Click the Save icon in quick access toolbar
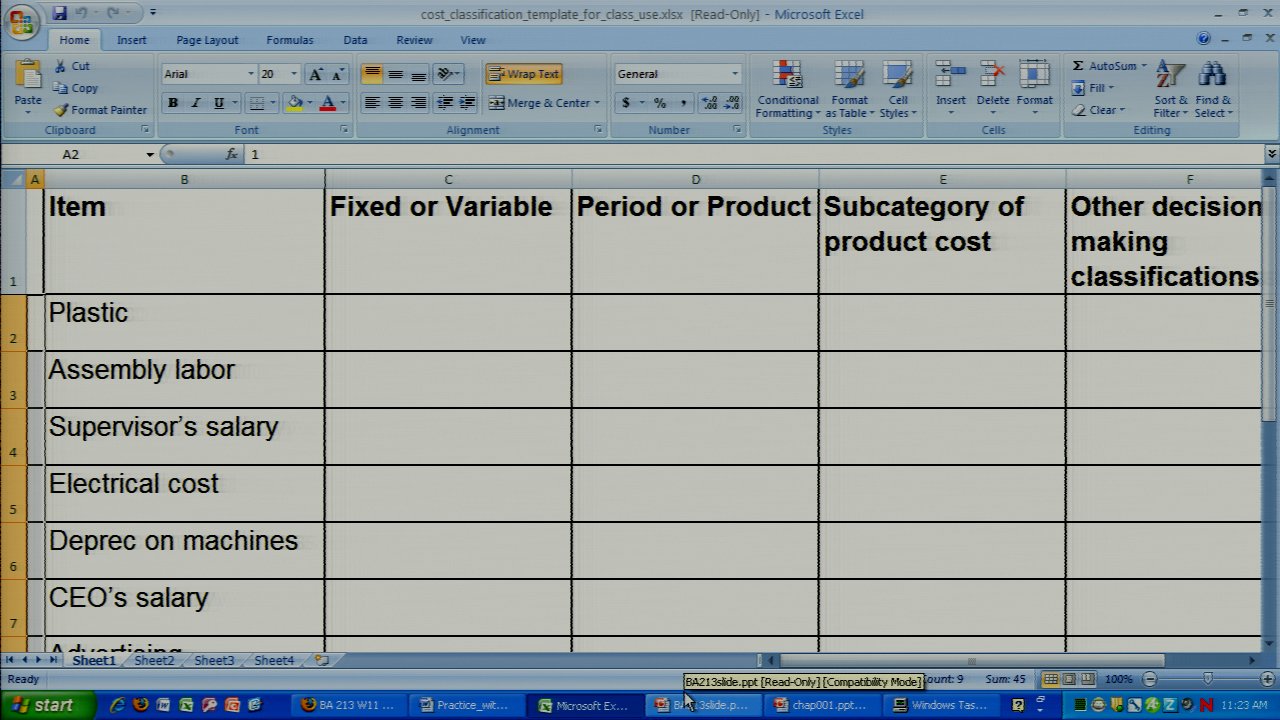1280x720 pixels. (59, 13)
